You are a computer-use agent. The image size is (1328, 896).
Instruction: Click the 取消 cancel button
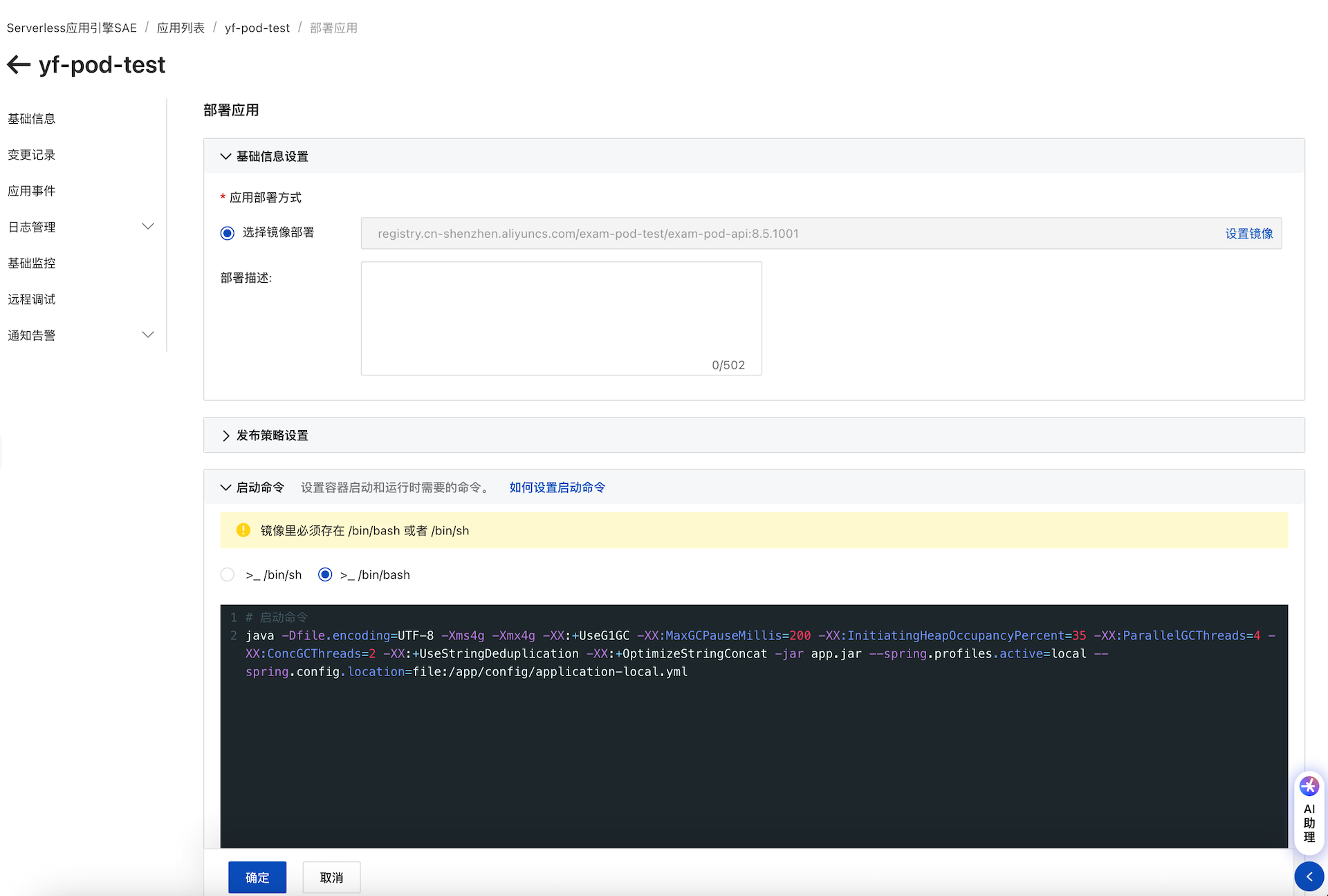(x=331, y=877)
